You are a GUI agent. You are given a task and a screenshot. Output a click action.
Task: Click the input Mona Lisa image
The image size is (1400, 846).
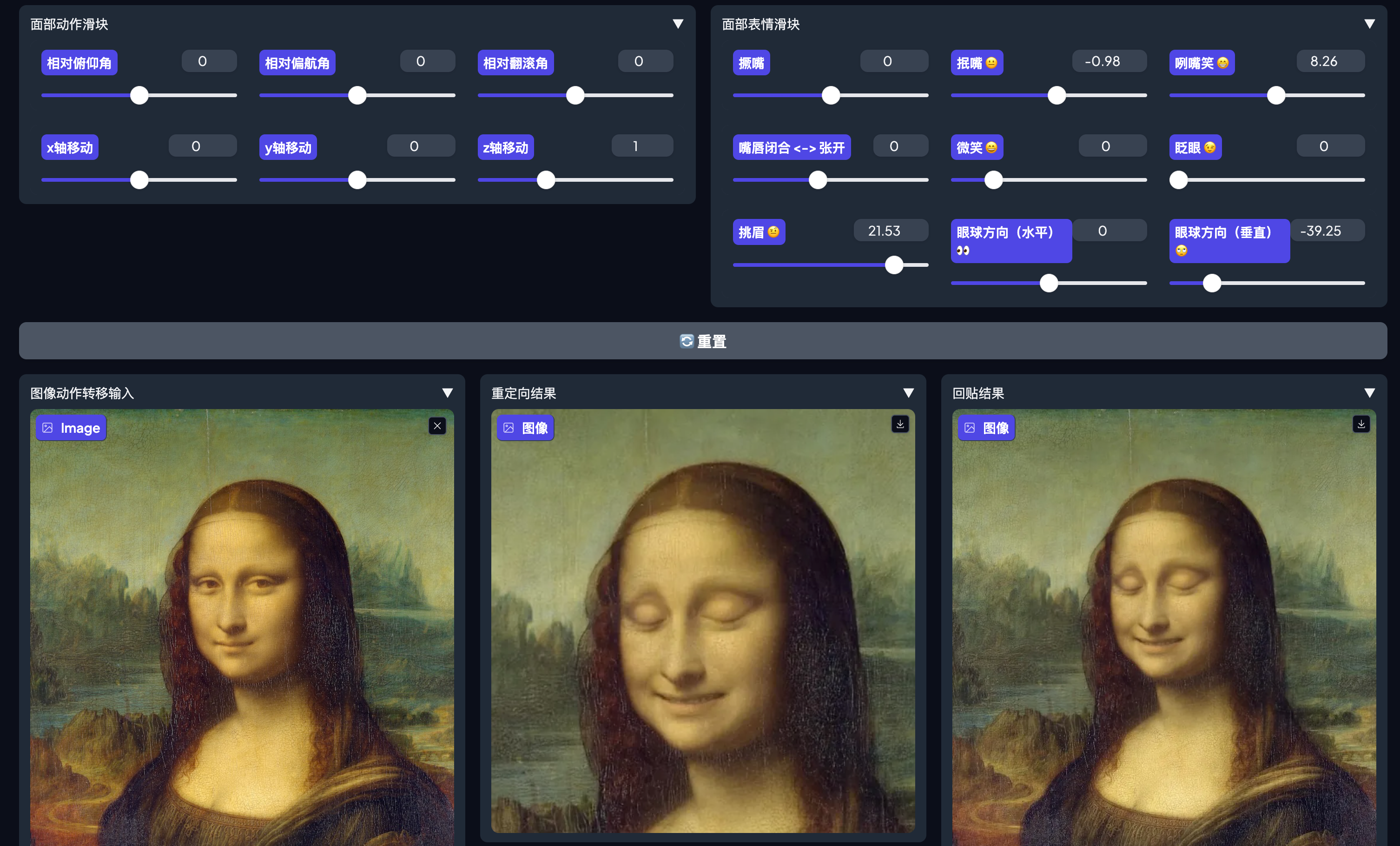[242, 627]
